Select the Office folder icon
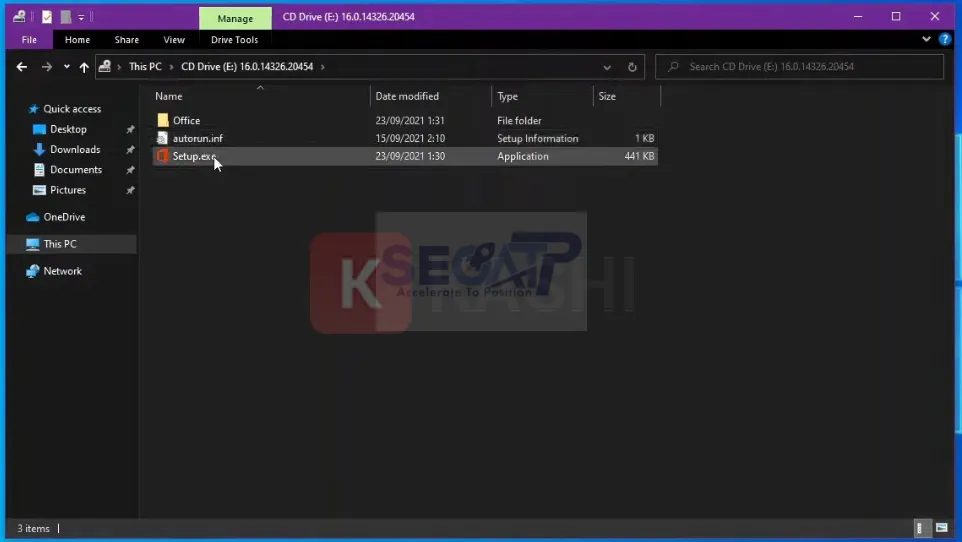The height and width of the screenshot is (542, 962). (x=163, y=120)
